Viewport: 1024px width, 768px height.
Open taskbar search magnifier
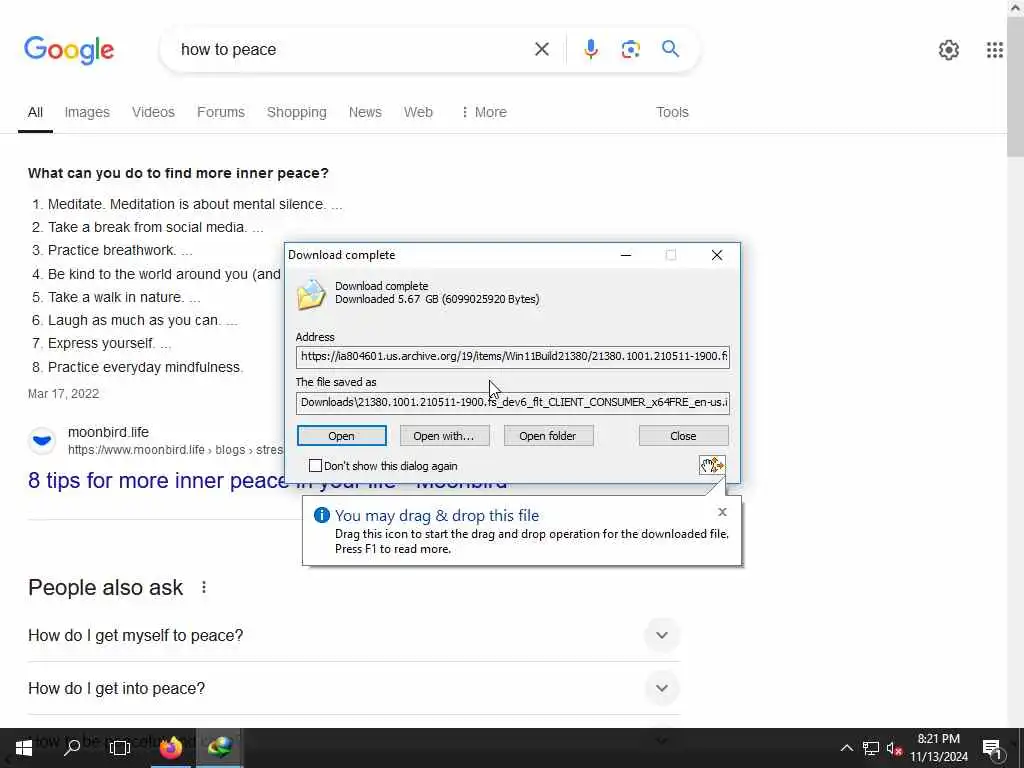coord(72,747)
